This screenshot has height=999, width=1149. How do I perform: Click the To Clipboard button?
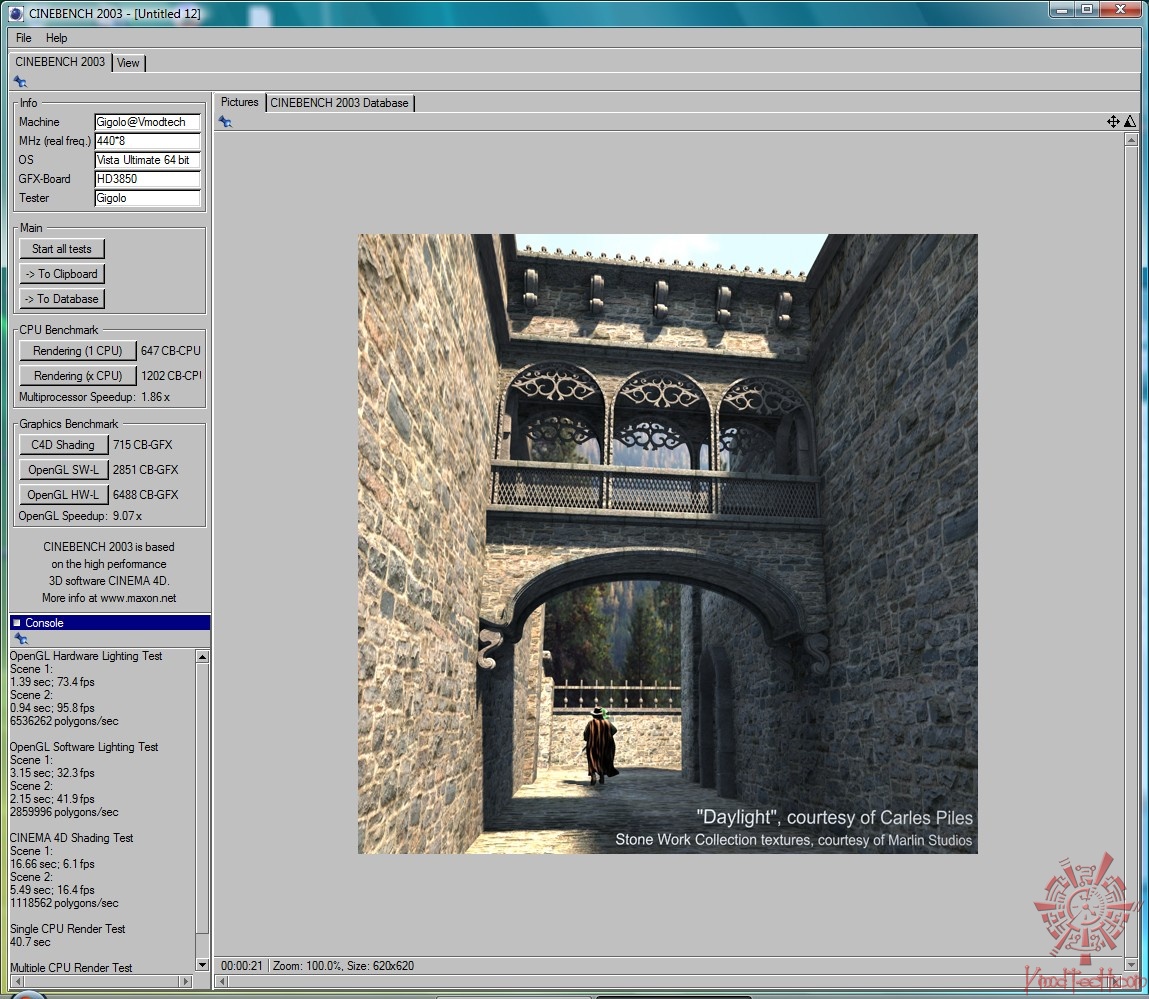tap(62, 274)
